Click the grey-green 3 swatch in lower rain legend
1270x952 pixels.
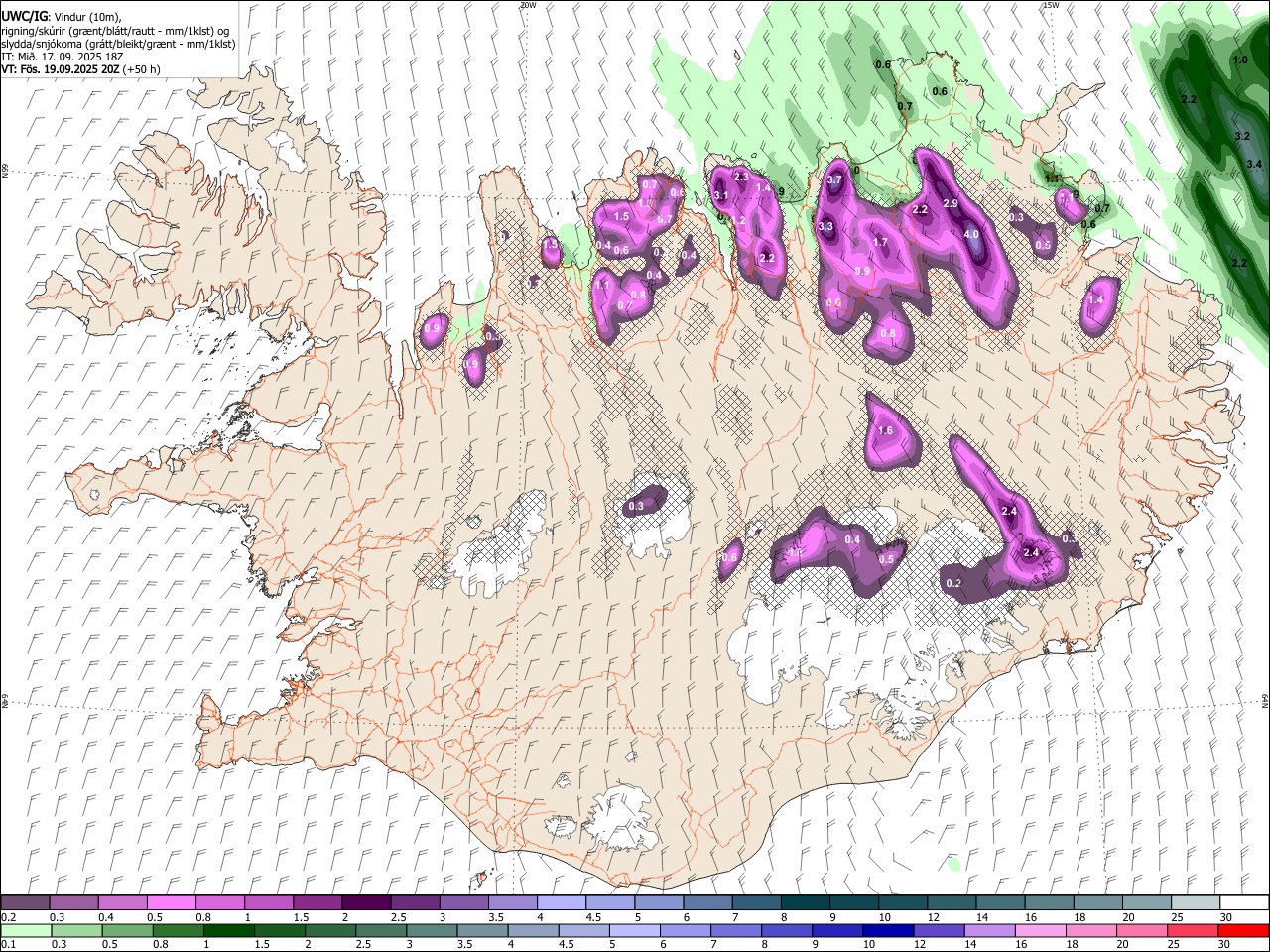(x=432, y=930)
